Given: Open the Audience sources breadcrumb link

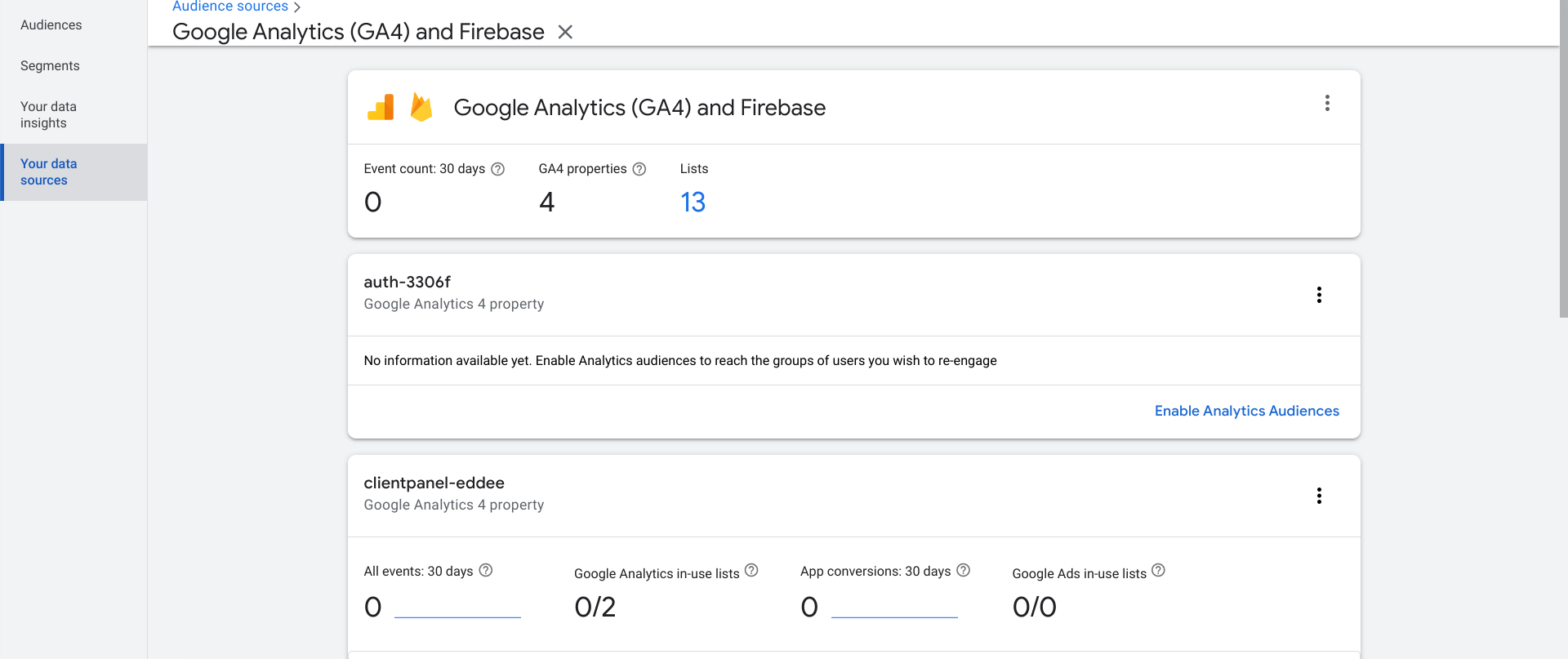Looking at the screenshot, I should point(230,7).
